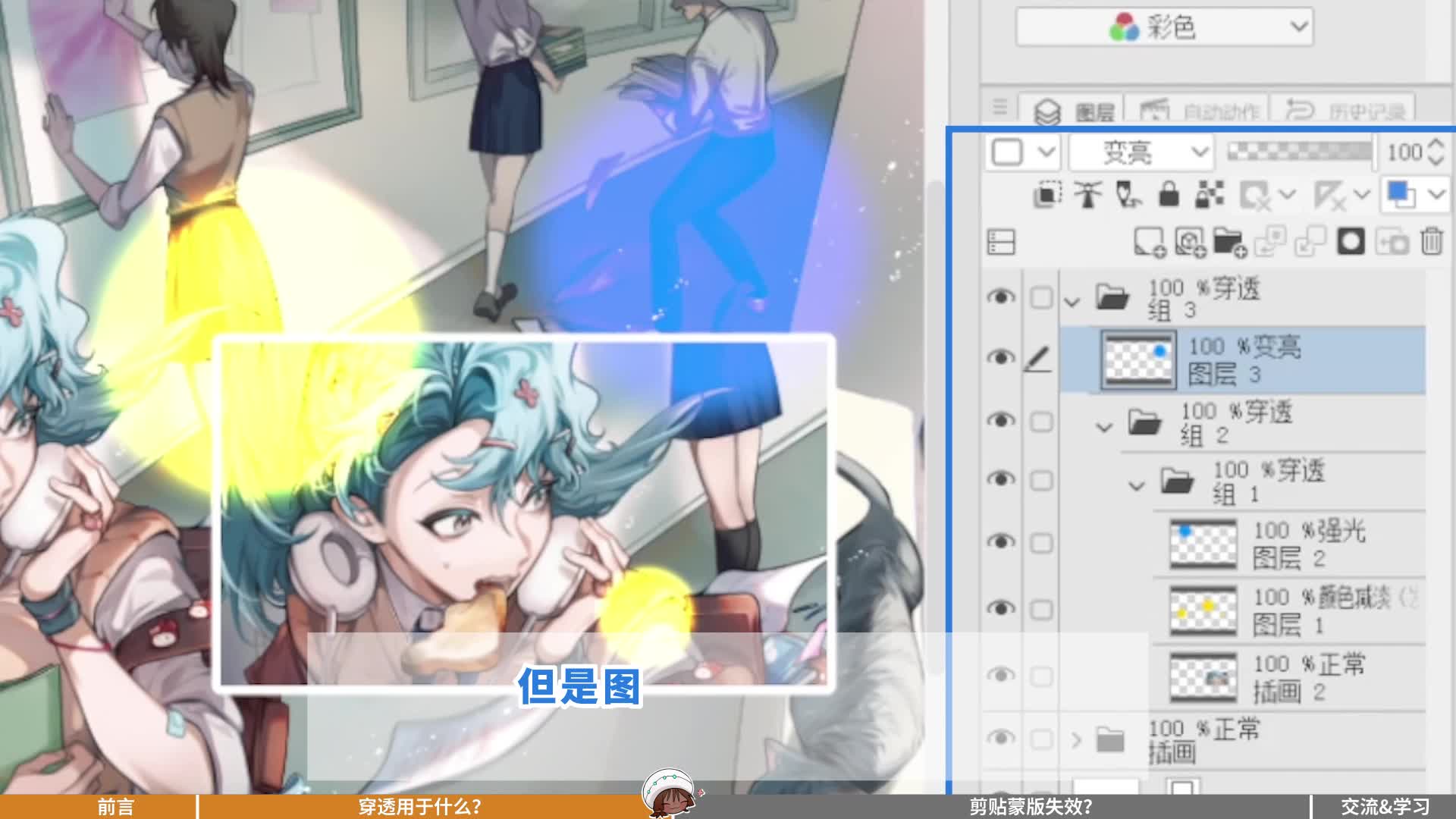The width and height of the screenshot is (1456, 819).
Task: Open the layer panel hamburger menu
Action: tap(999, 108)
